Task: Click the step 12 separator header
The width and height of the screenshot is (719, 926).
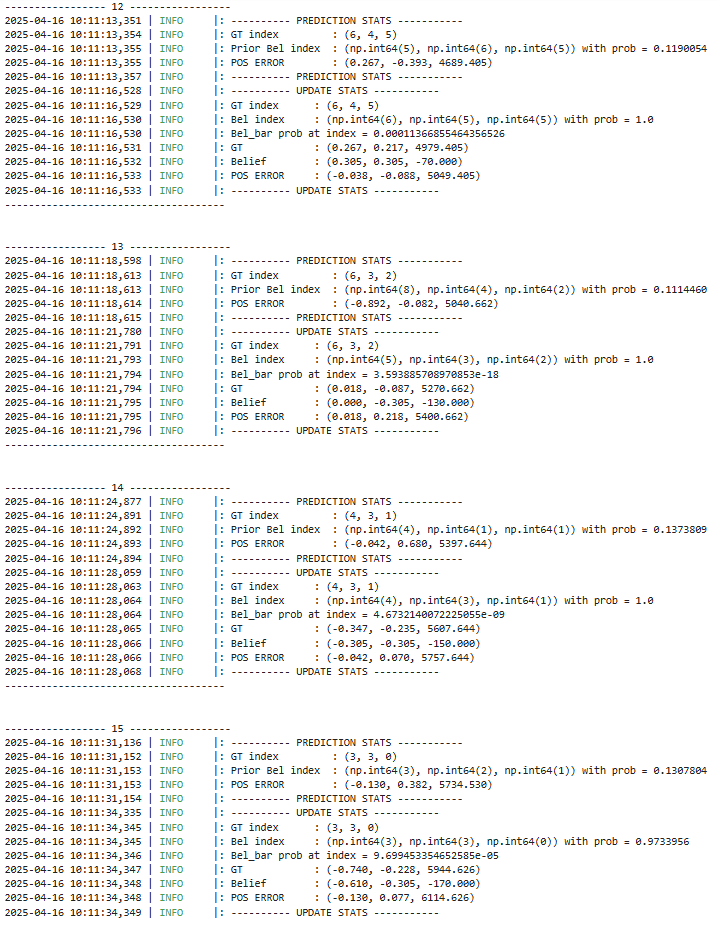Action: point(118,7)
